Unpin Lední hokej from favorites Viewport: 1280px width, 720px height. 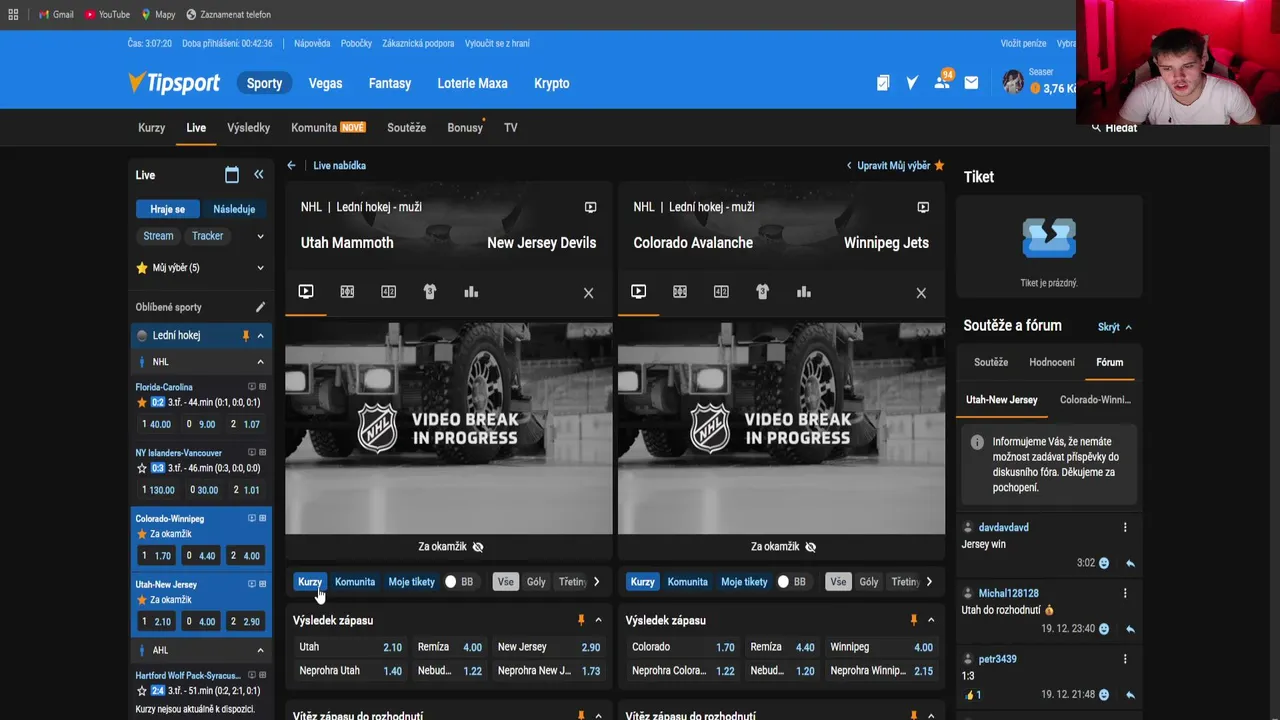tap(246, 336)
